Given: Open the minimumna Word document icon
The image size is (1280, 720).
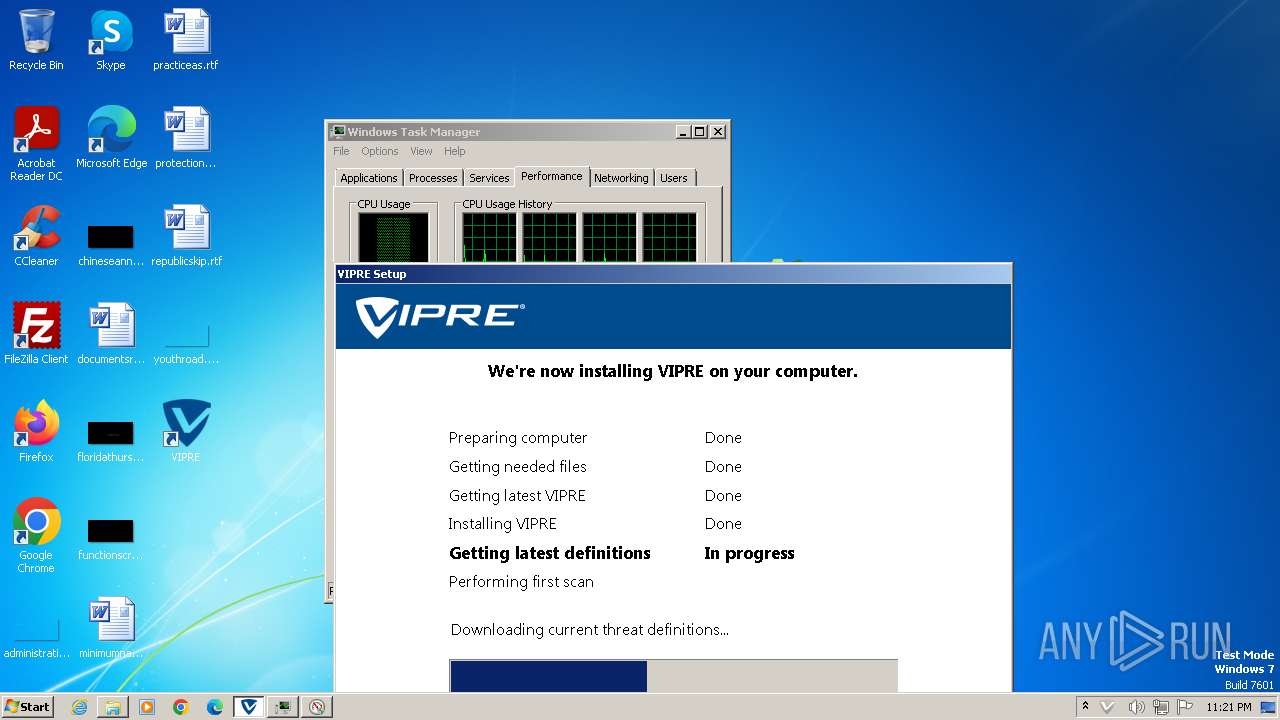Looking at the screenshot, I should tap(111, 627).
